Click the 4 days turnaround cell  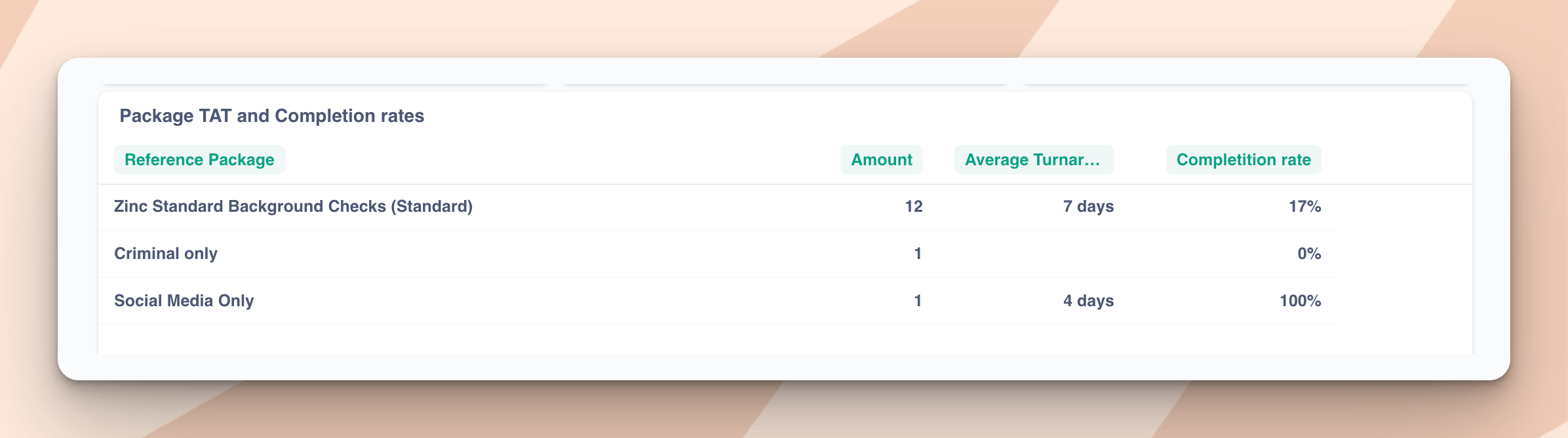[1088, 301]
